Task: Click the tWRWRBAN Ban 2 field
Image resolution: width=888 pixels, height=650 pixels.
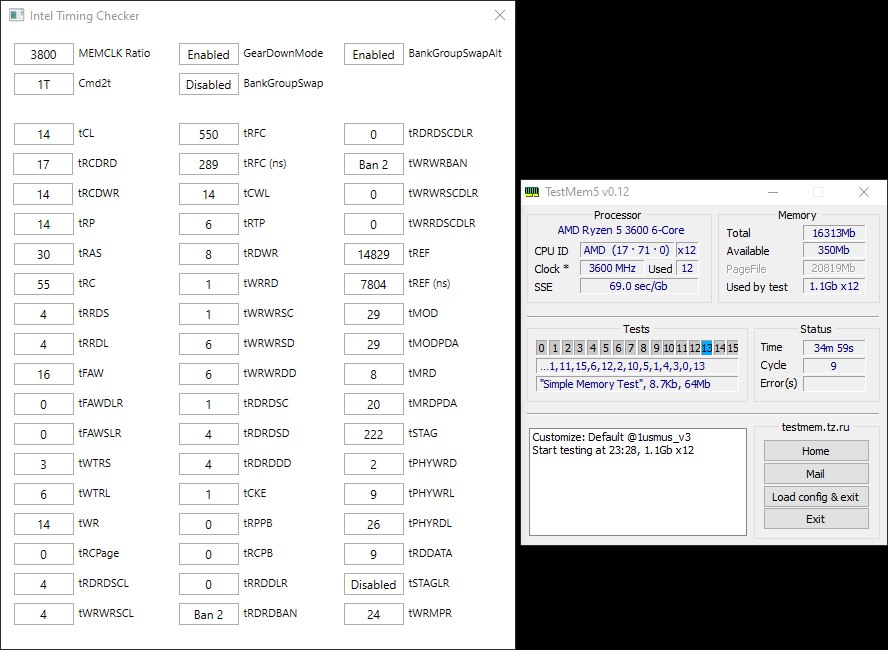Action: click(x=373, y=164)
